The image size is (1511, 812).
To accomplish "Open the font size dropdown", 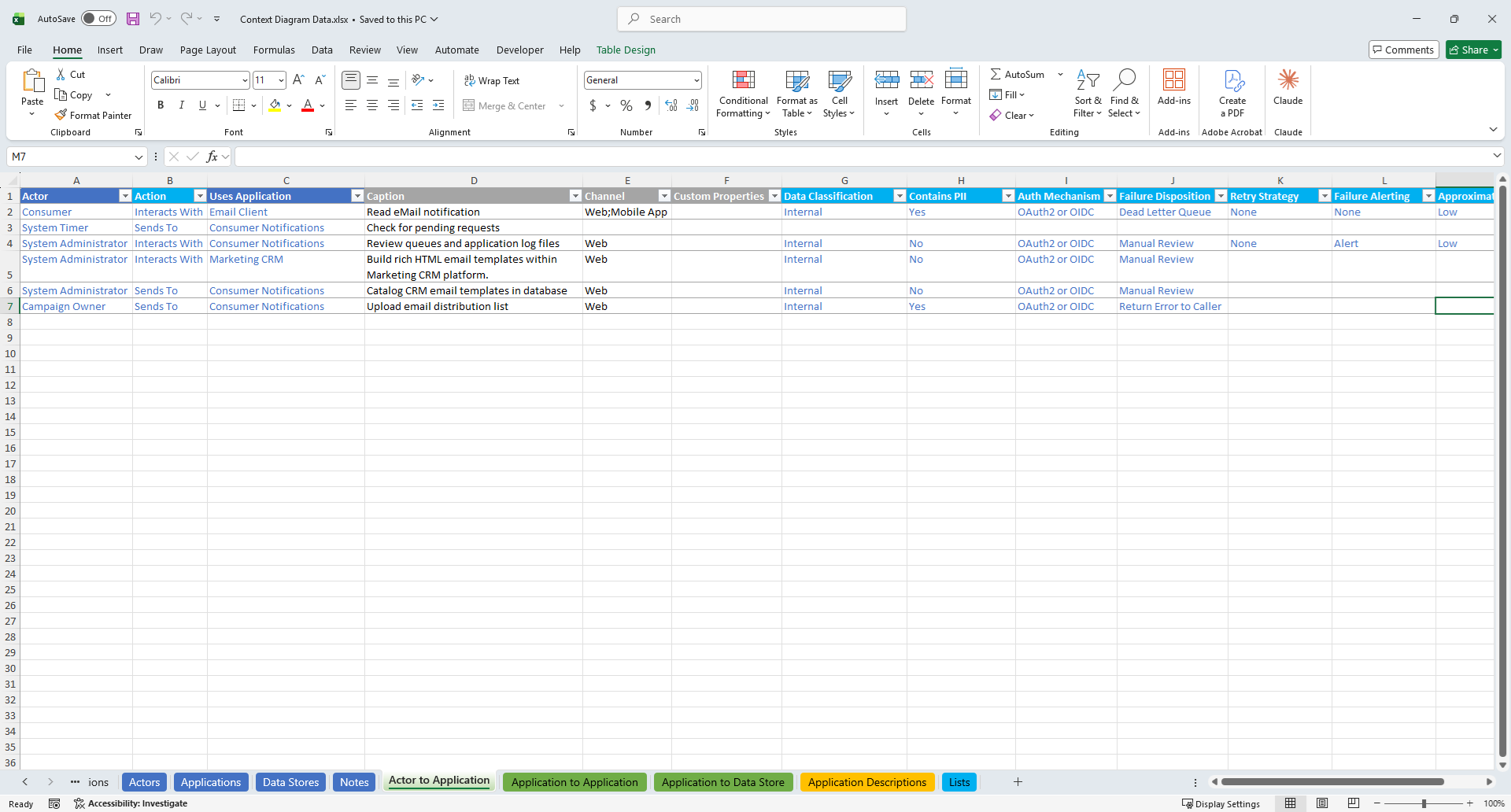I will (281, 80).
